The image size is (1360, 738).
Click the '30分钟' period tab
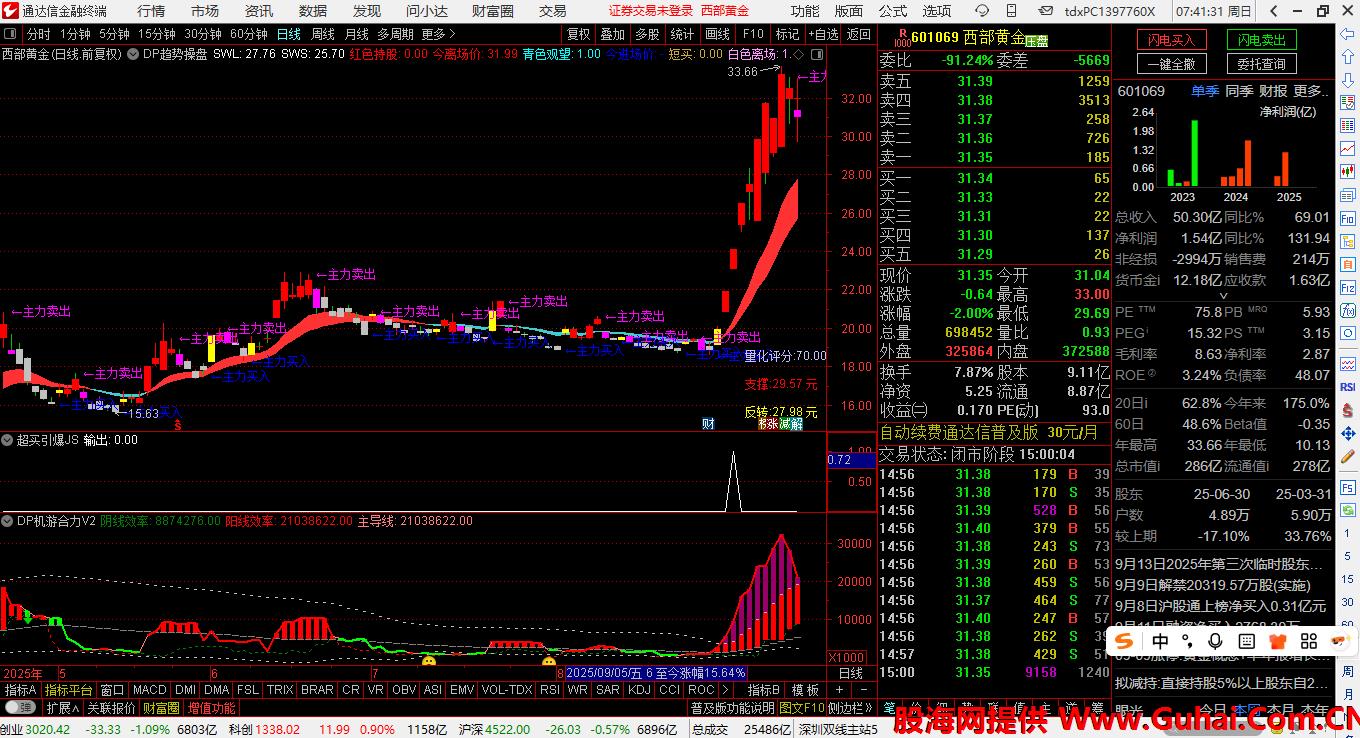click(x=202, y=33)
